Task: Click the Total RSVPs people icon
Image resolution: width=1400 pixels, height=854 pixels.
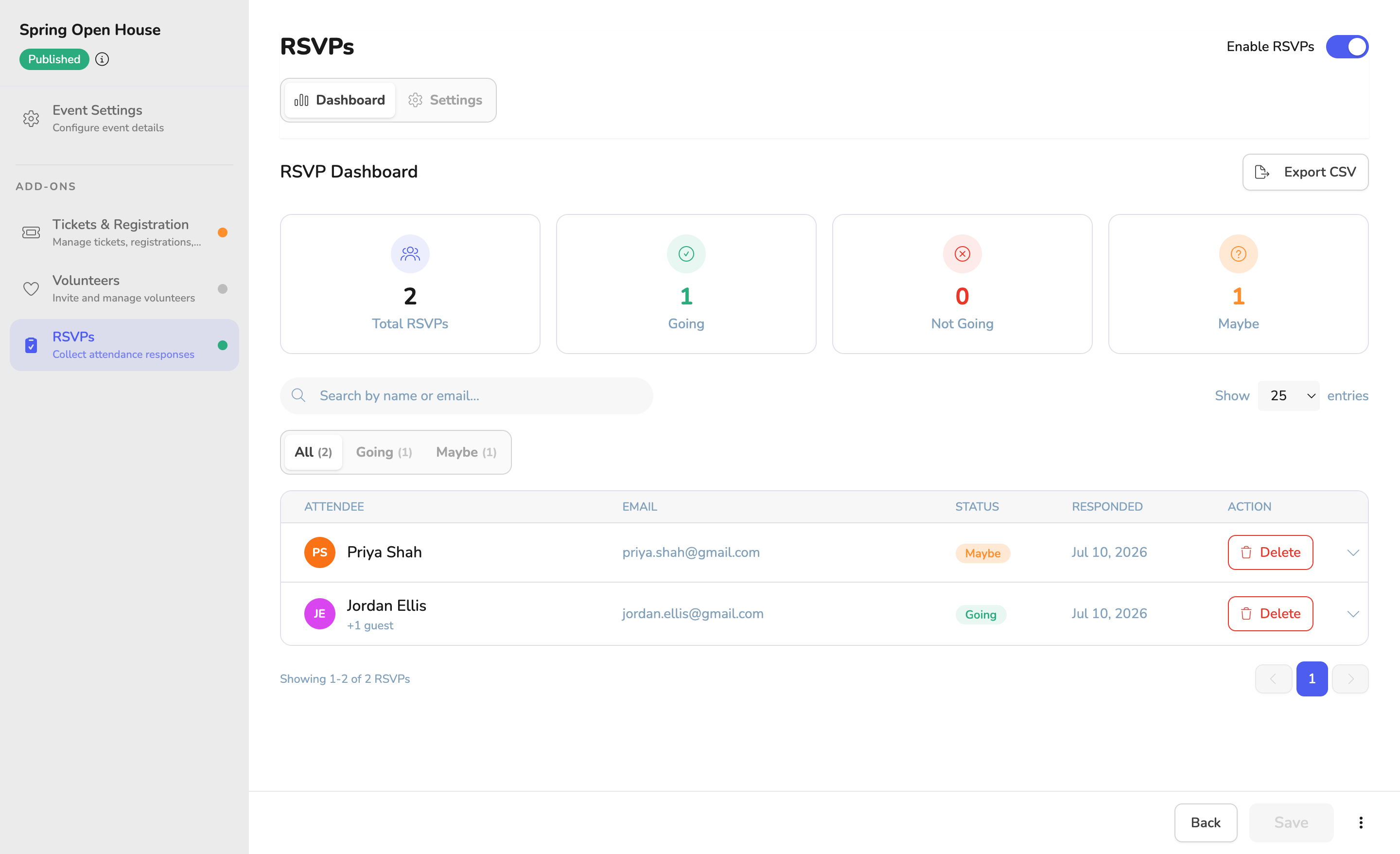Action: 410,253
